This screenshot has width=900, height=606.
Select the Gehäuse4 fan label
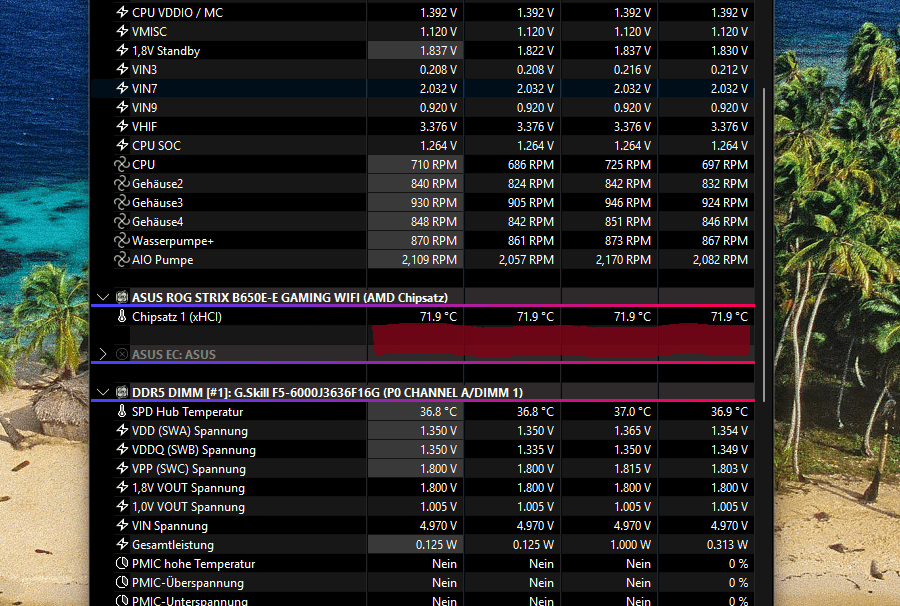[157, 222]
